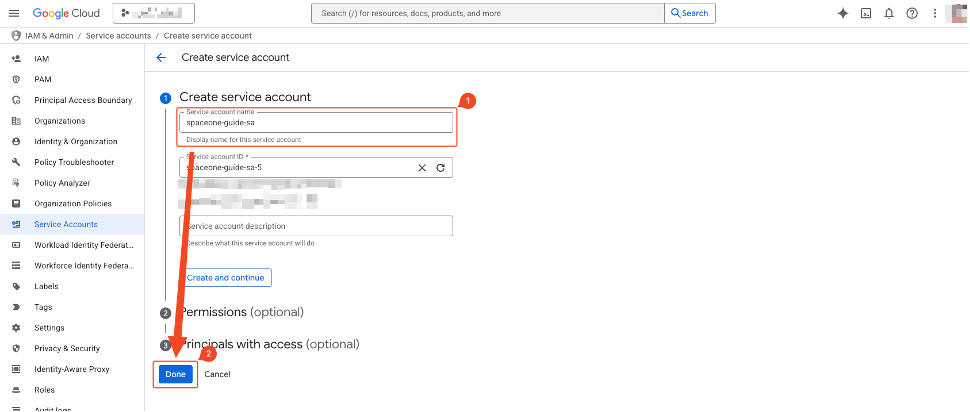970x412 pixels.
Task: Open the notifications bell
Action: [889, 13]
